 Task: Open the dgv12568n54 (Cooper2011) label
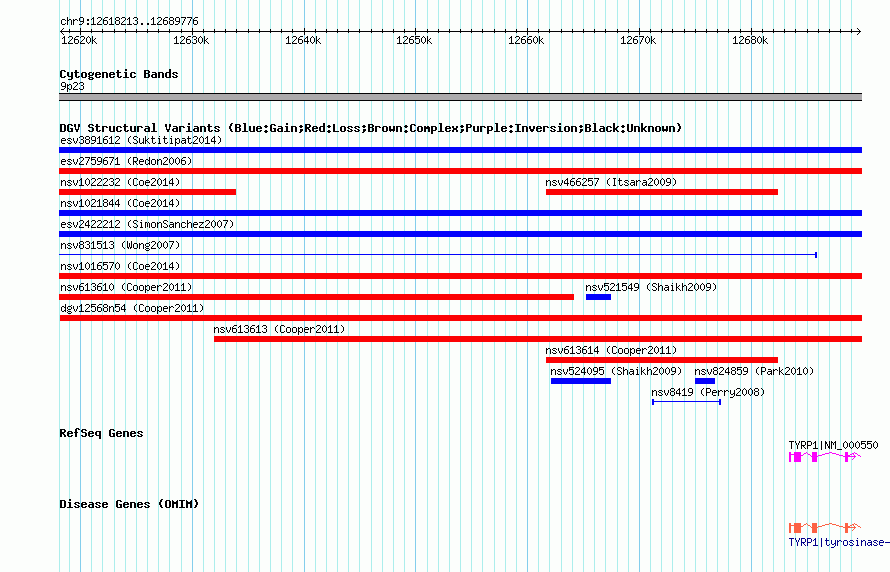(132, 308)
